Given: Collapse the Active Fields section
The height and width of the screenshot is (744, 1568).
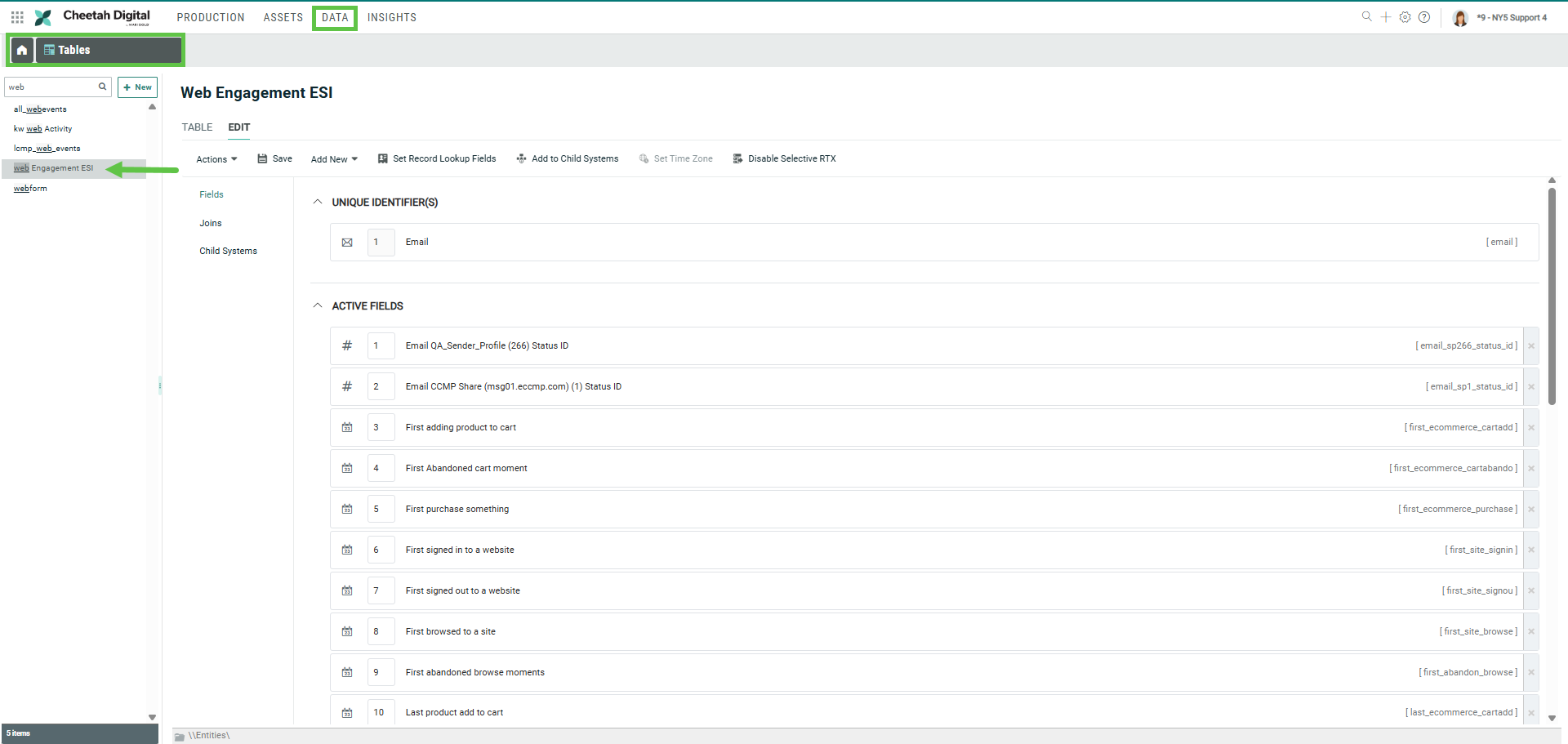Looking at the screenshot, I should click(x=318, y=306).
